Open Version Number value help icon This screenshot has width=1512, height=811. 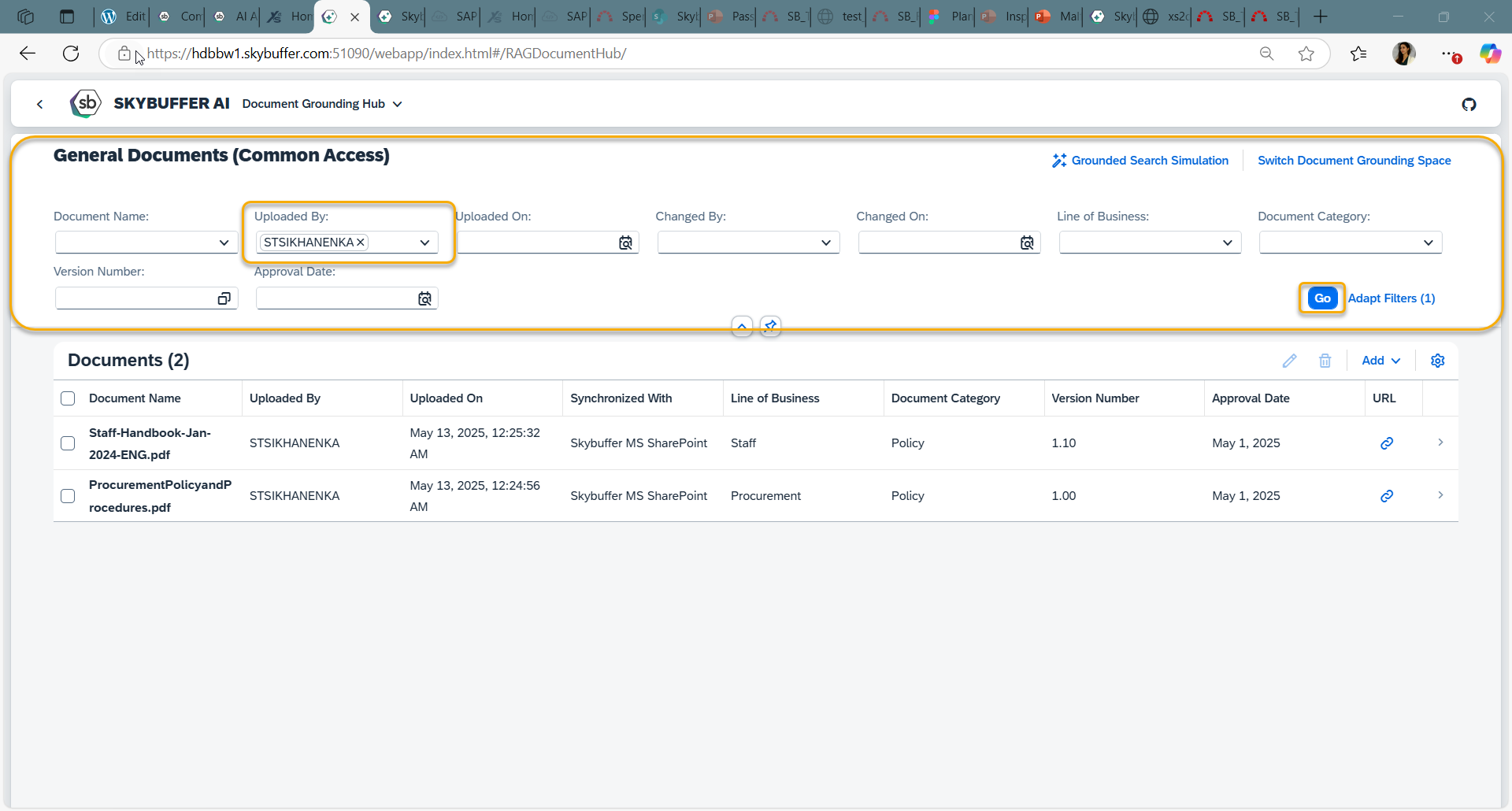pos(224,298)
